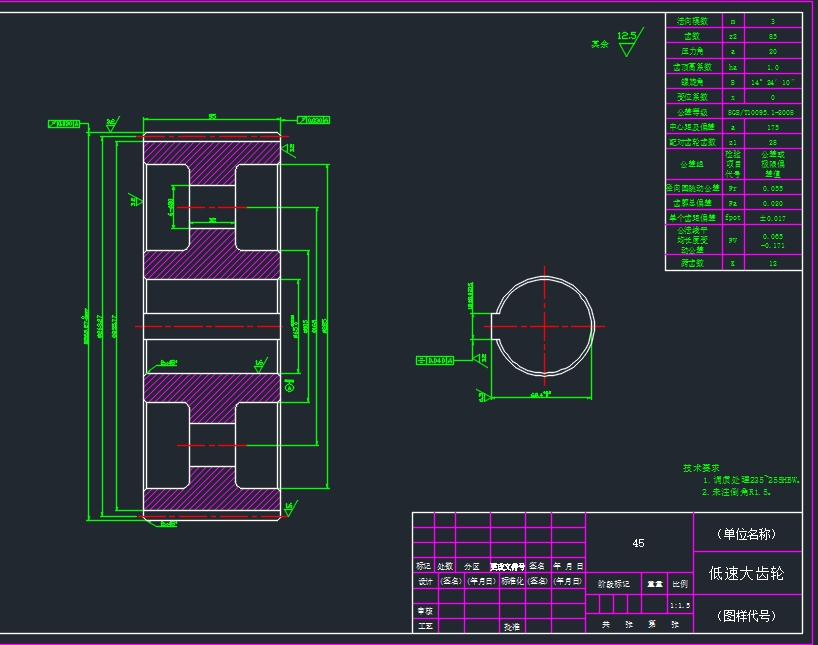Select the 技术要求 heading
Screen dimensions: 818x645
coord(701,468)
